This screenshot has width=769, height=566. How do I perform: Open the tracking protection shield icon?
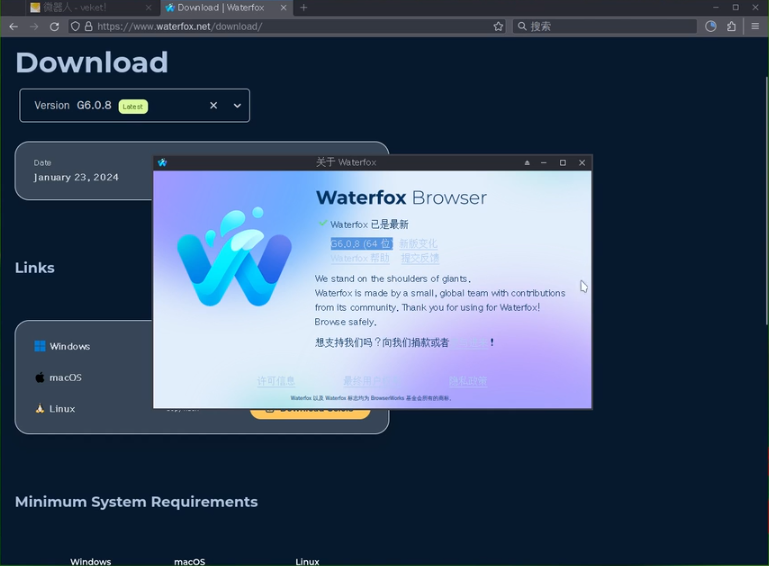tap(75, 26)
